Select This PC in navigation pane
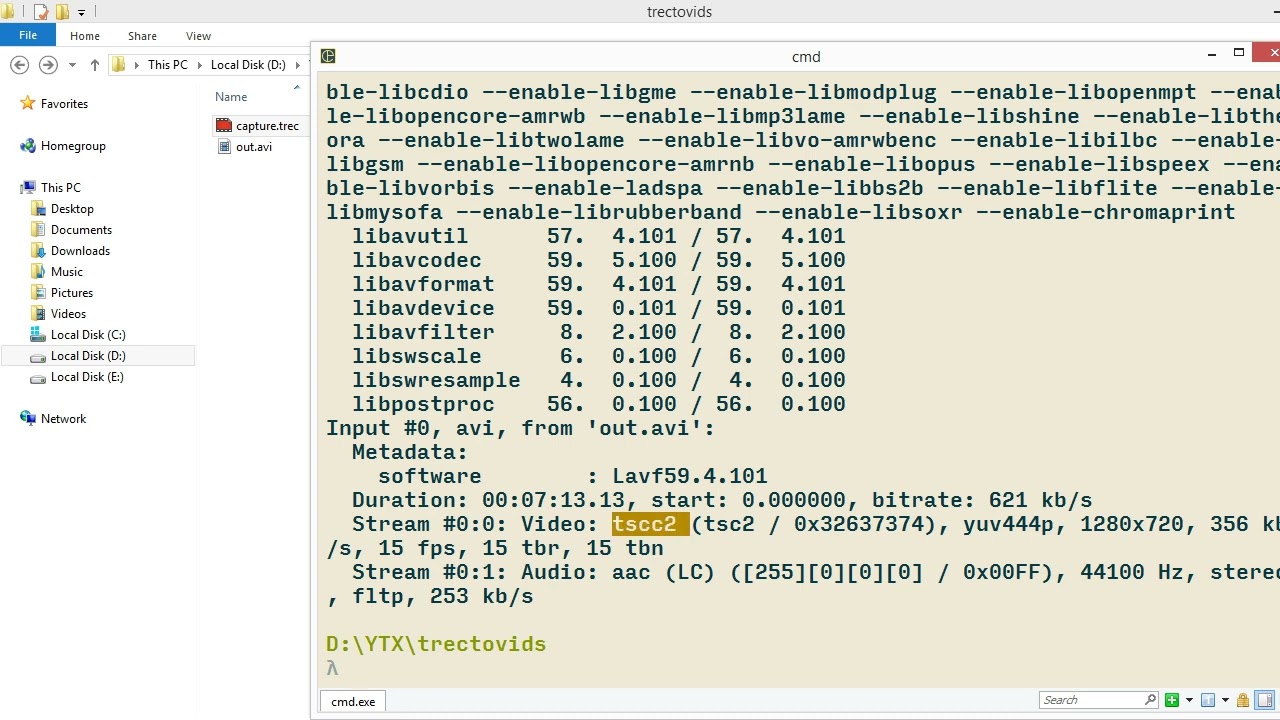1280x720 pixels. tap(60, 188)
